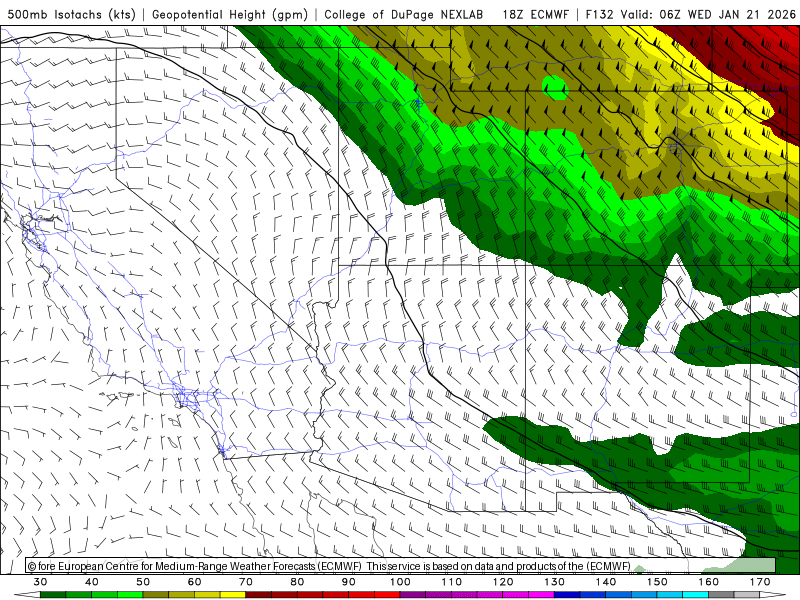Click the "50" legend value

click(143, 582)
